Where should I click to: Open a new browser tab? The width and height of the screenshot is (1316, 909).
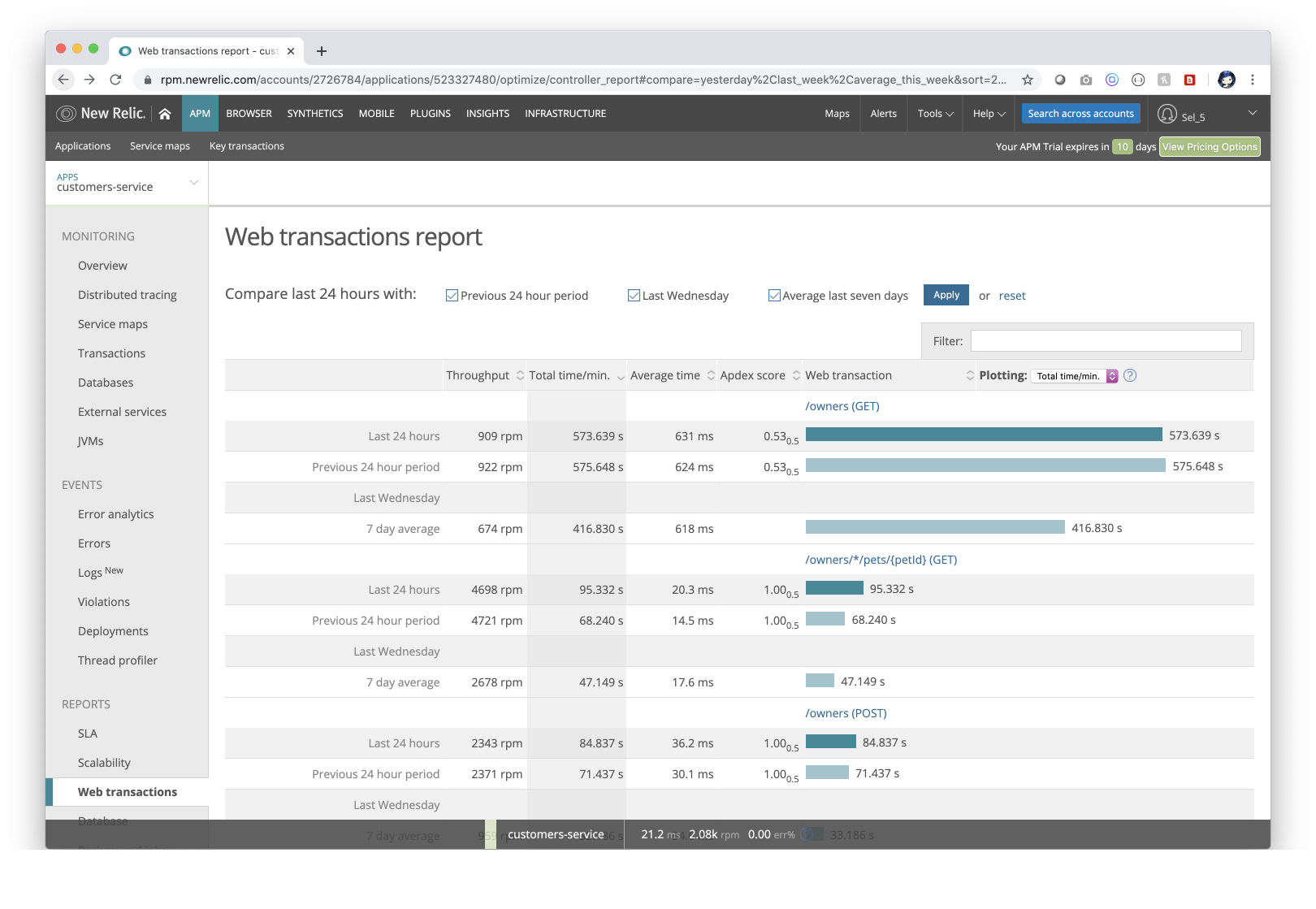pos(322,51)
